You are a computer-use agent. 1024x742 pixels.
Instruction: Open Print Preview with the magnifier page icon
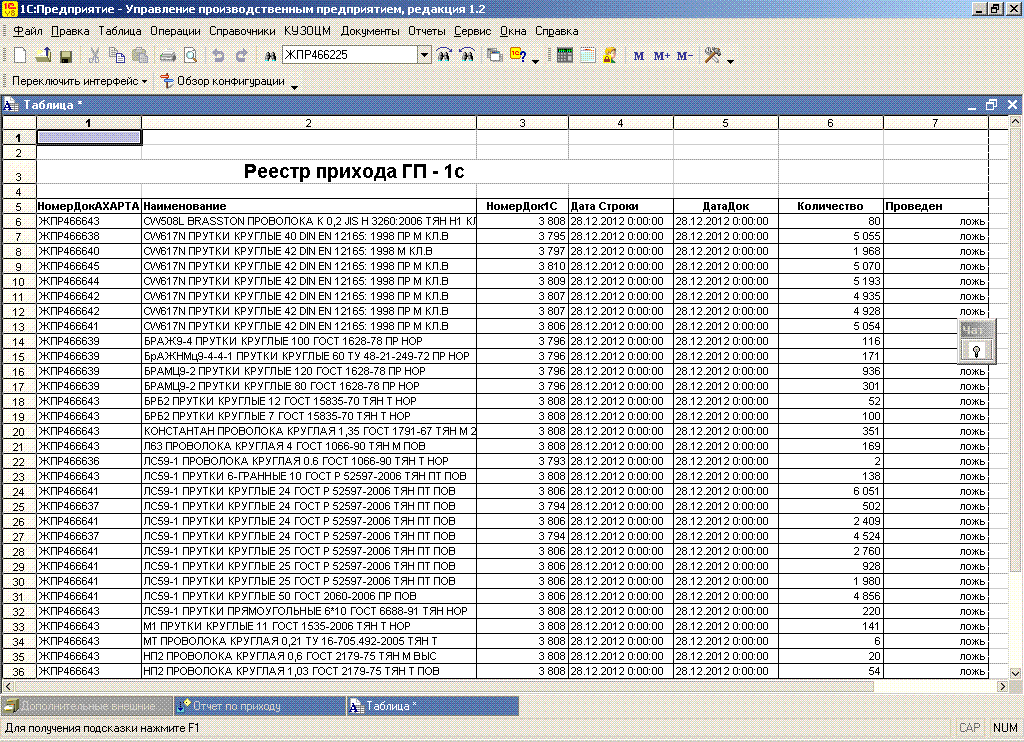coord(190,56)
